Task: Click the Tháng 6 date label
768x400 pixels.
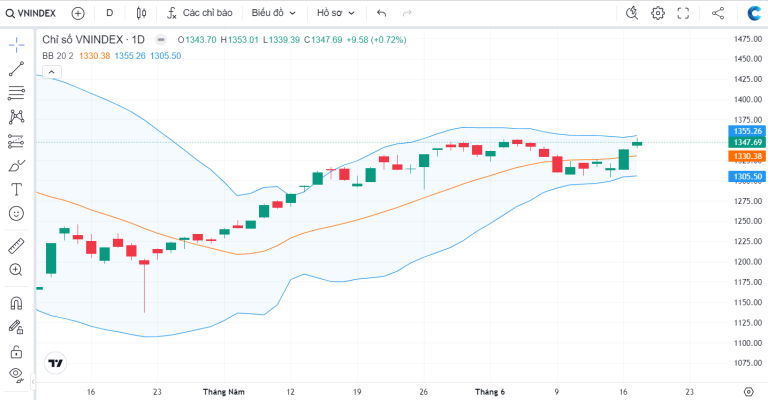Action: (x=490, y=392)
